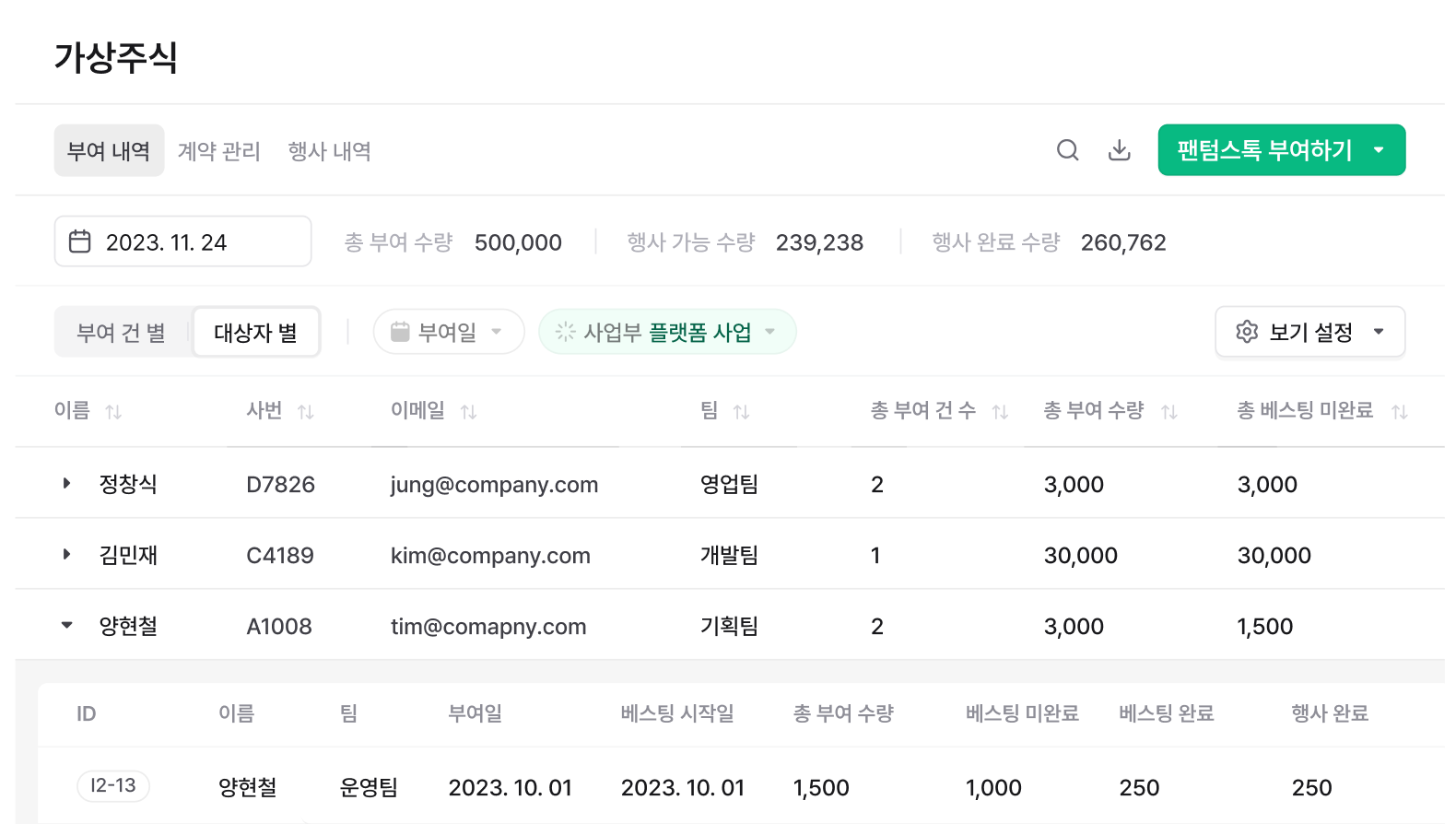Viewport: 1456px width, 824px height.
Task: Click calendar icon in 부여일 filter
Action: (x=400, y=332)
